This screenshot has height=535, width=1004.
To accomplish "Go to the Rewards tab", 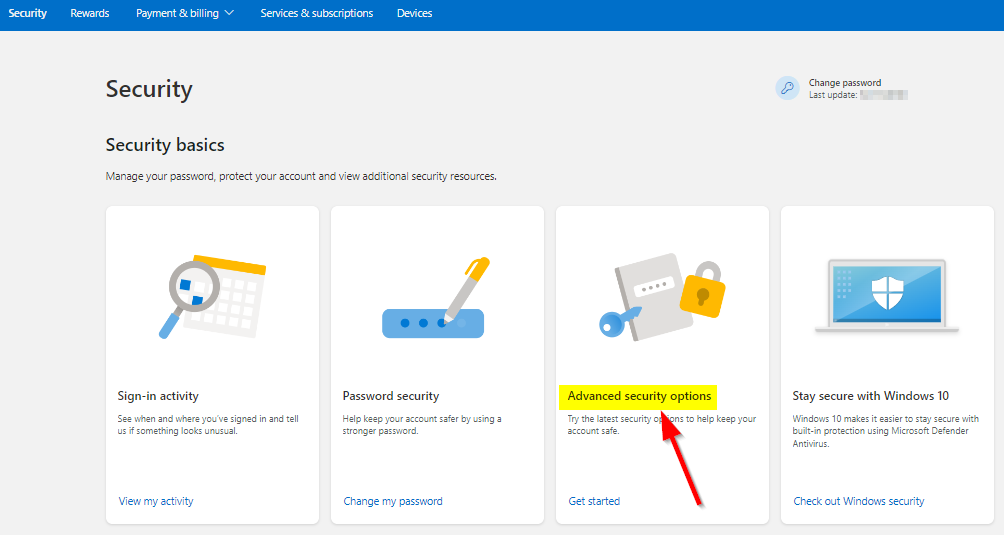I will pyautogui.click(x=90, y=13).
